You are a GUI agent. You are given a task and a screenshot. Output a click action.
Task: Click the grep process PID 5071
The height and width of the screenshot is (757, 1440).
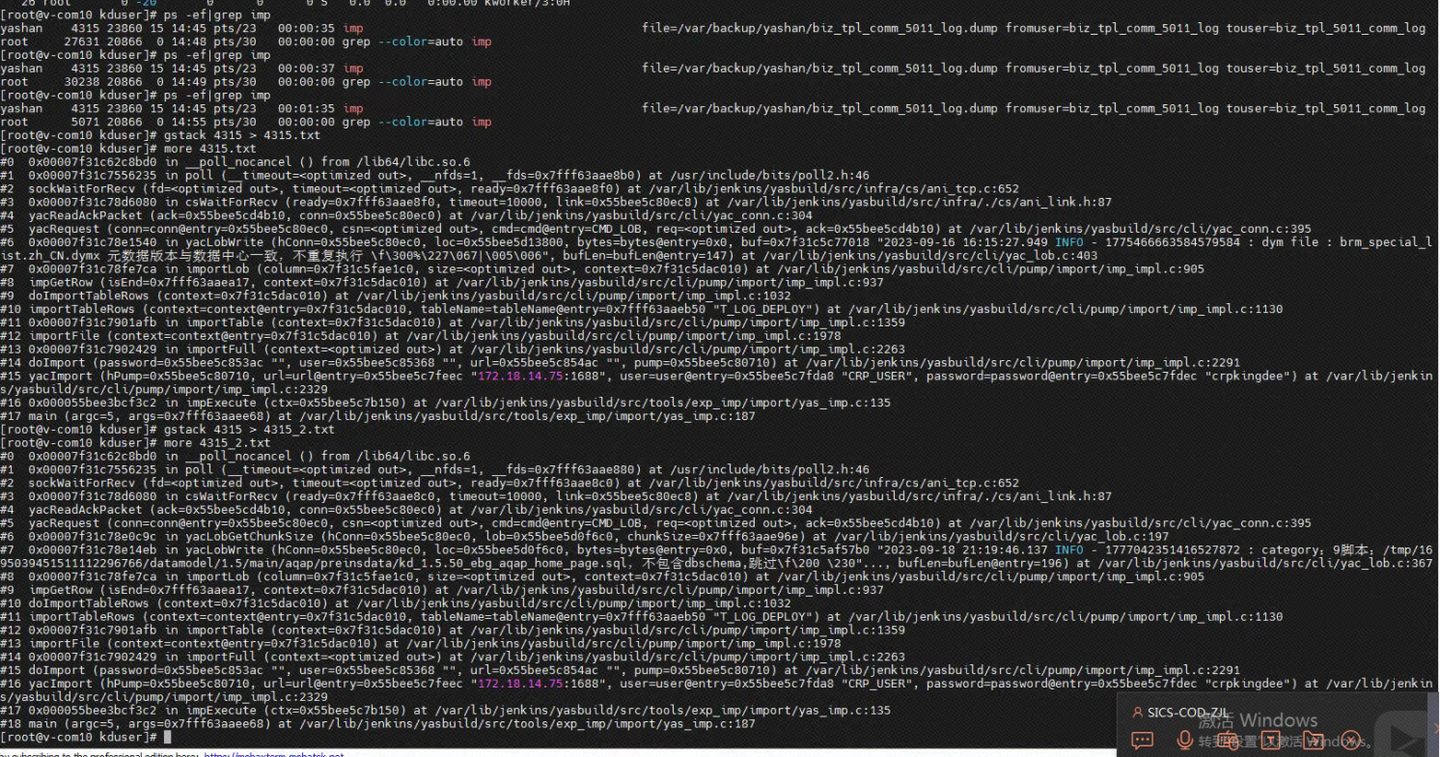pyautogui.click(x=84, y=122)
